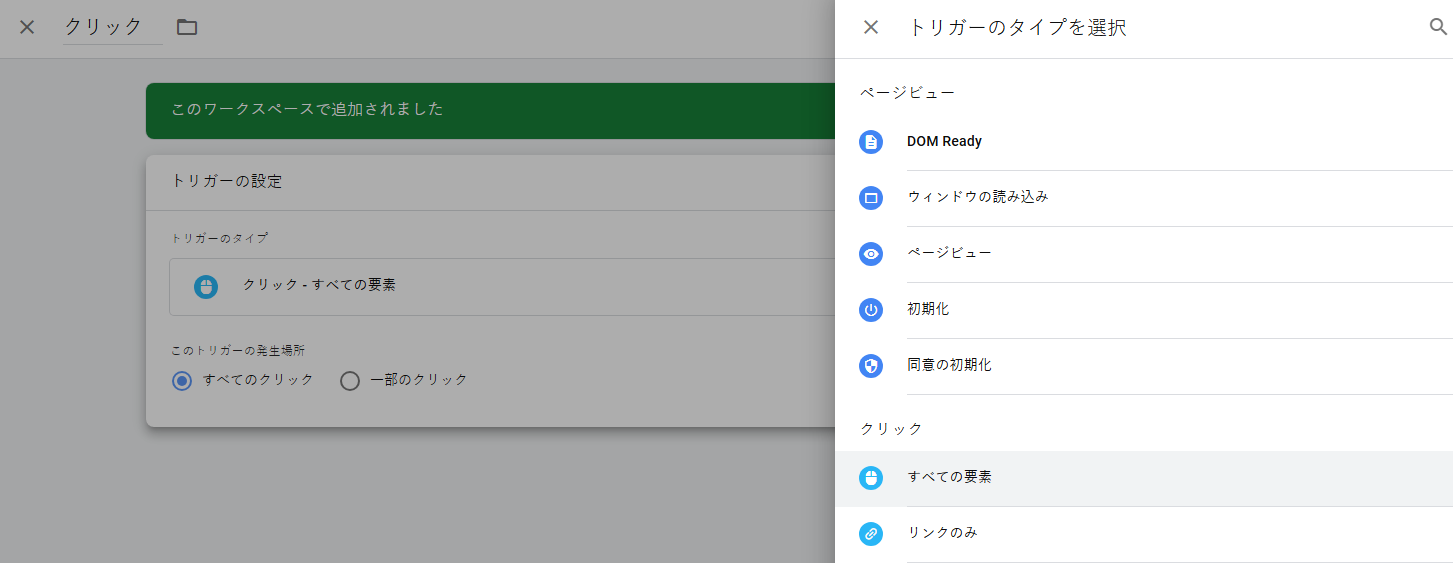Open the クリック - すべての要素 trigger type box
The image size is (1453, 563).
tap(500, 287)
